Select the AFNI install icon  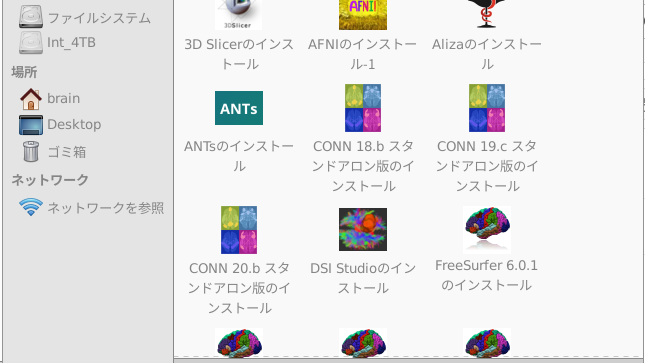pyautogui.click(x=363, y=15)
